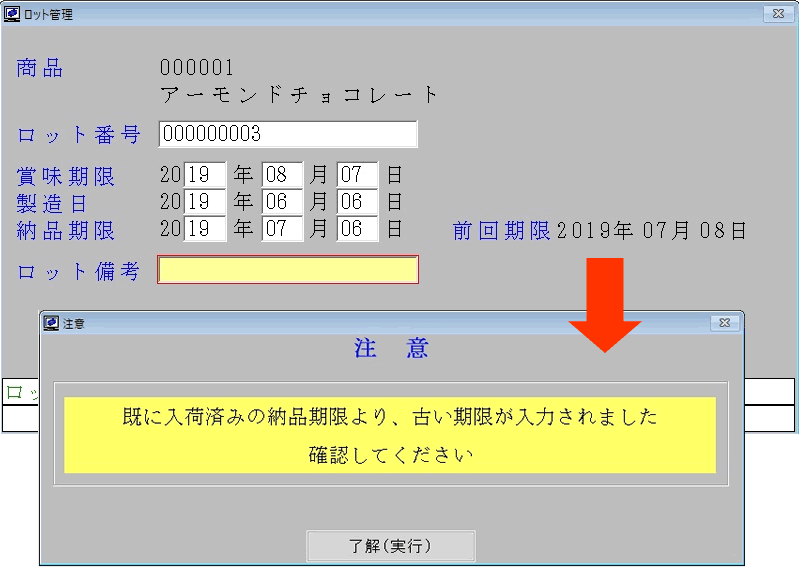Click the yellow warning message panel
Image resolution: width=799 pixels, height=567 pixels.
(390, 435)
